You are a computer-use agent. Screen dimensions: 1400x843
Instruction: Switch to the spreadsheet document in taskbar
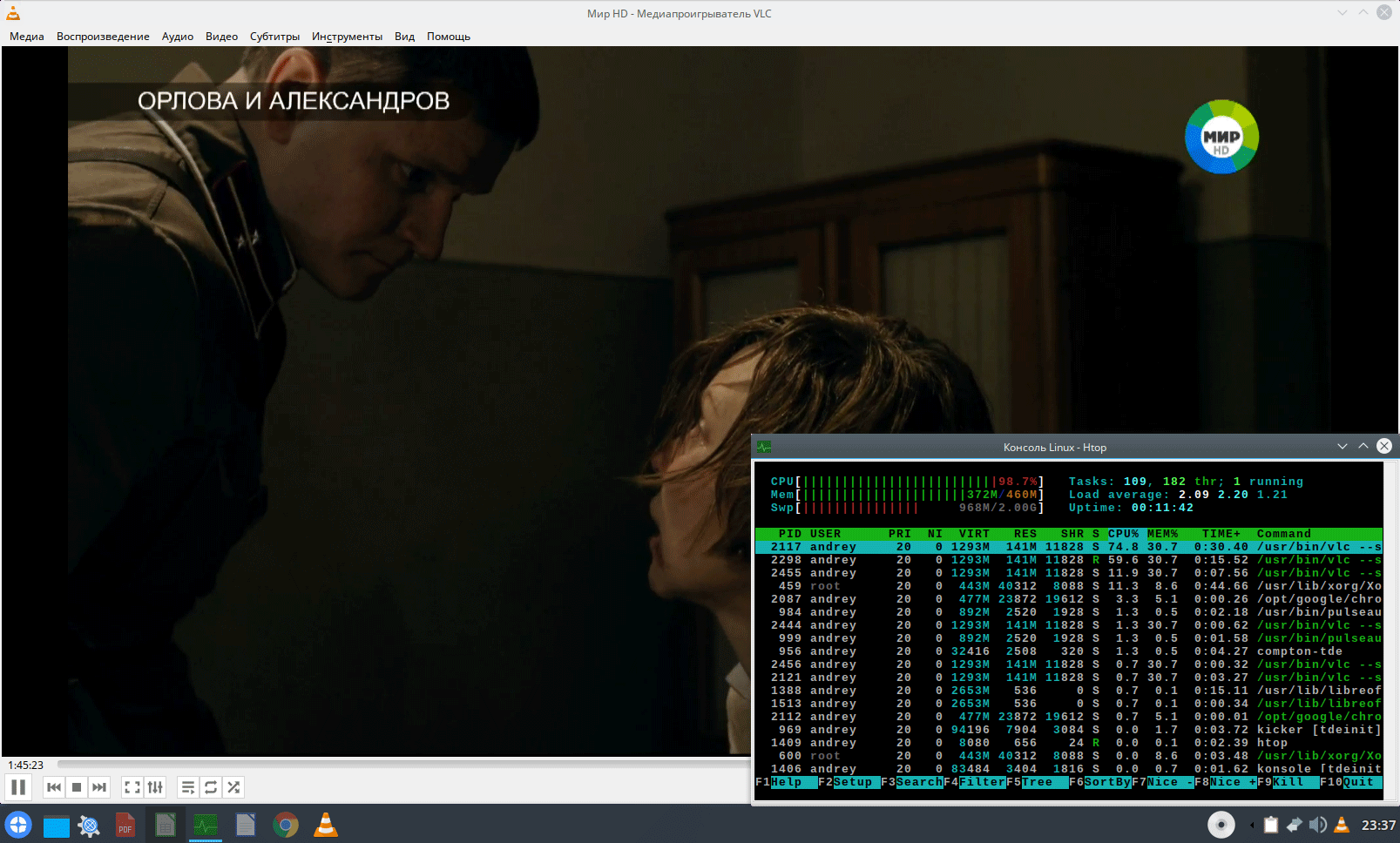pyautogui.click(x=166, y=825)
